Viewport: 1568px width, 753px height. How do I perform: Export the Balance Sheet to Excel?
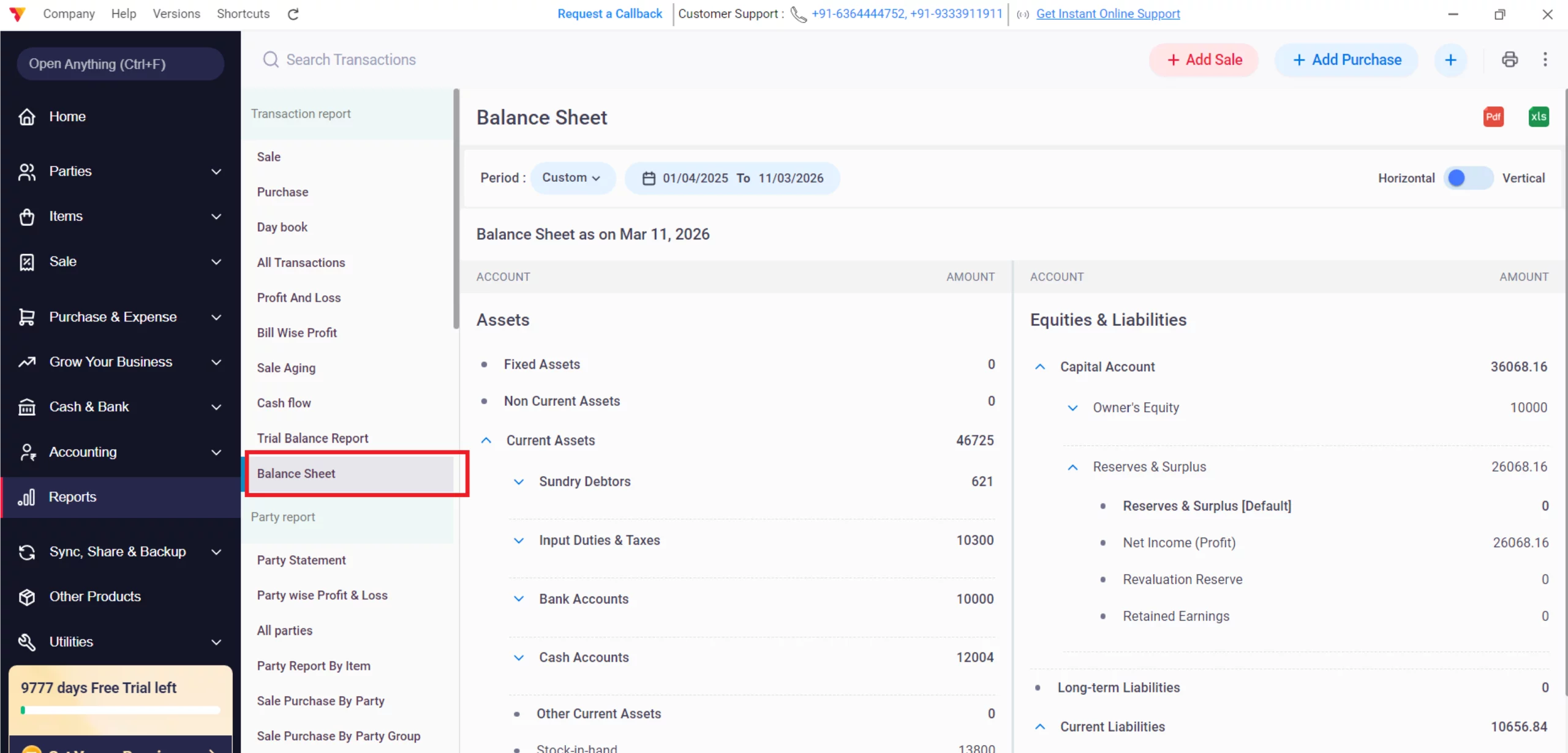[x=1539, y=116]
